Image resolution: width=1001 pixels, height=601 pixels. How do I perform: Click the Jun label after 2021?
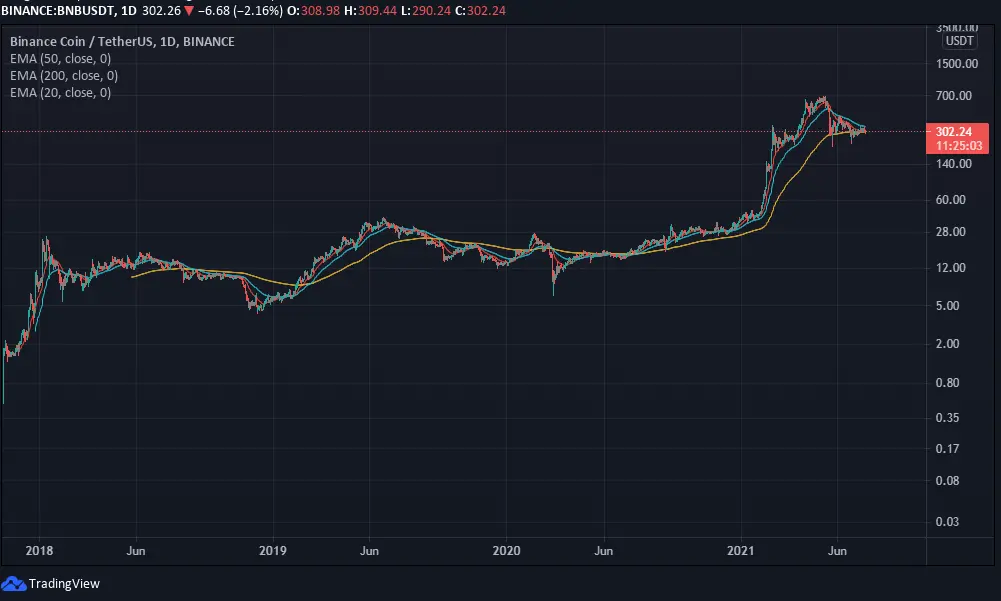tap(838, 551)
